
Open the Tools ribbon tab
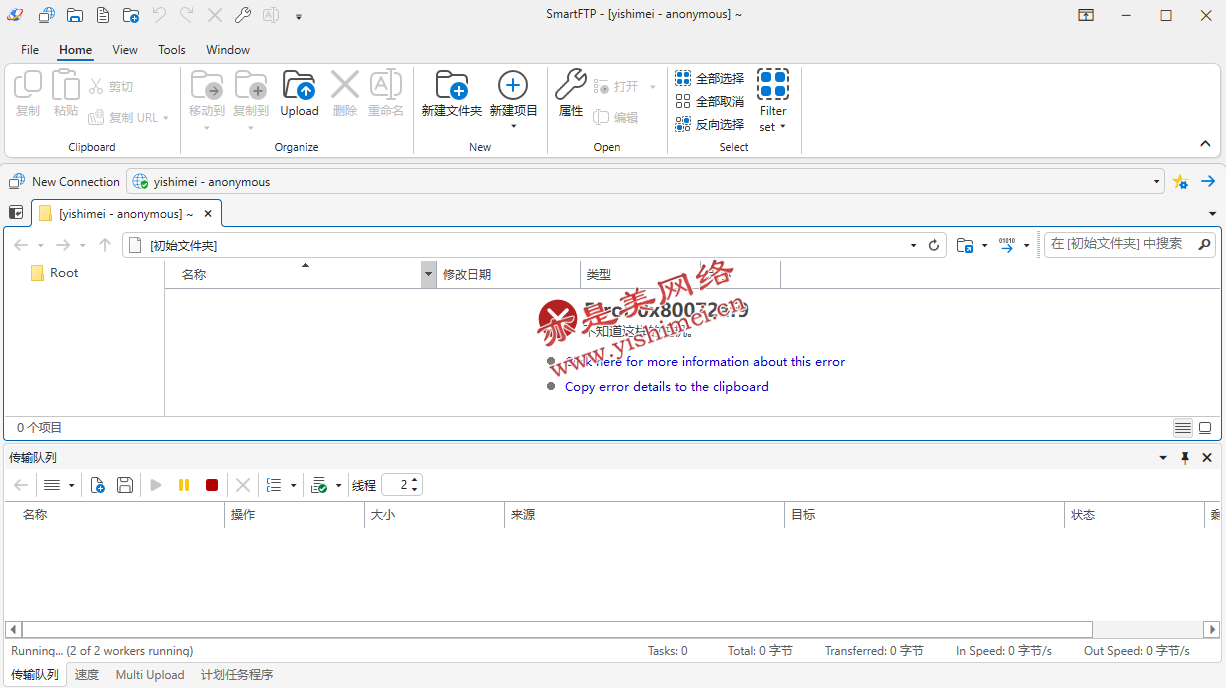(x=172, y=49)
